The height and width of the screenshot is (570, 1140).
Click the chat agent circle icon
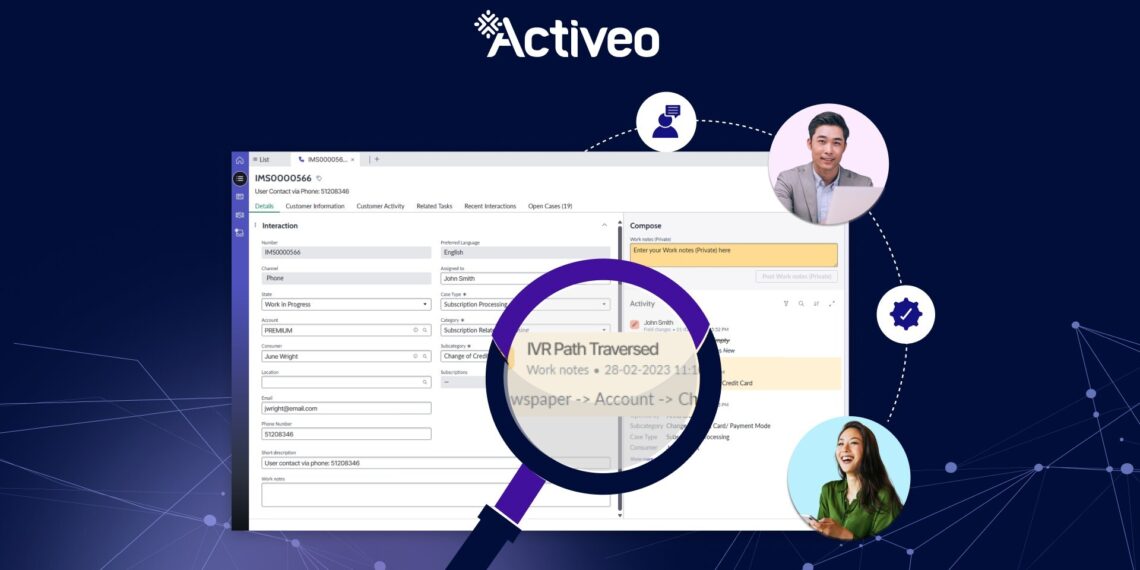(x=666, y=121)
